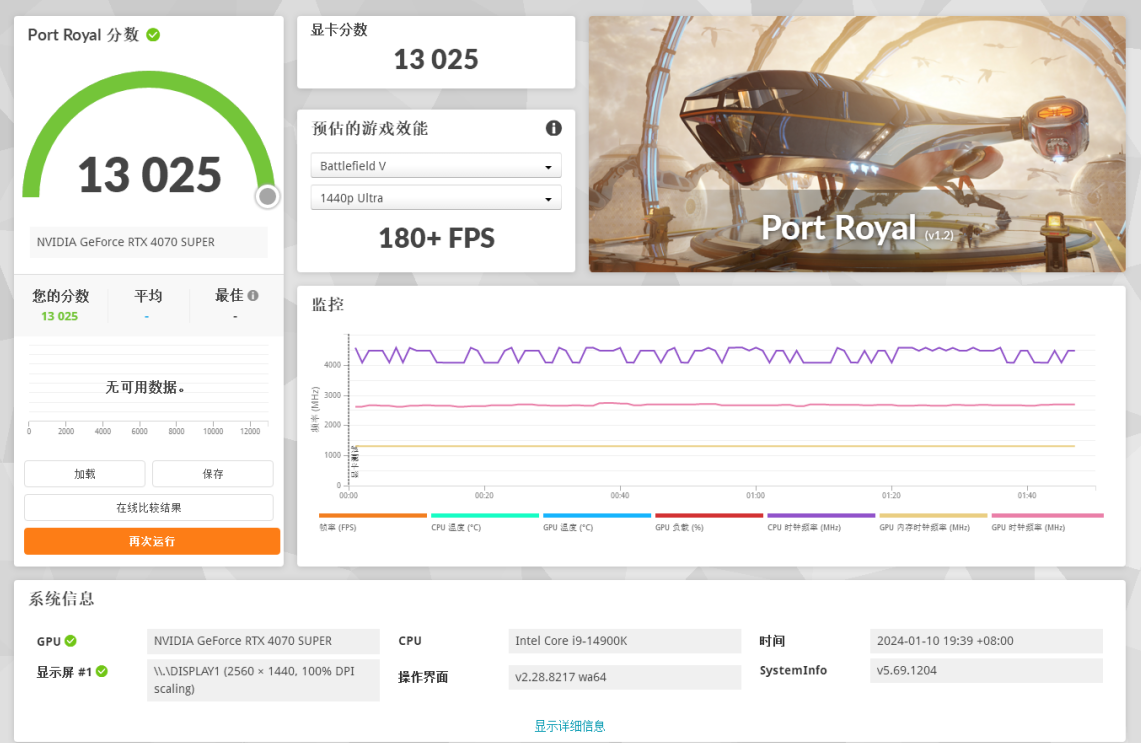This screenshot has height=743, width=1141.
Task: Toggle the orange 帧率 (FPS) legend series
Action: tap(373, 522)
